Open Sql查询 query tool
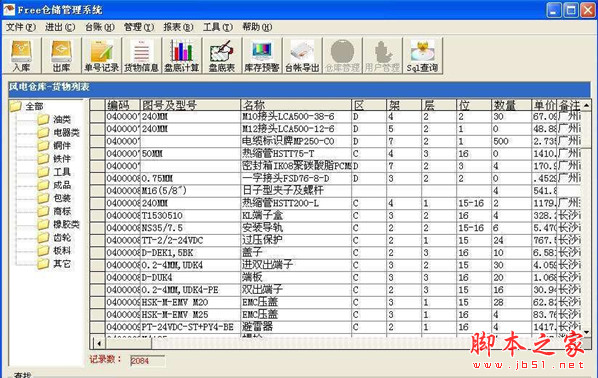Image resolution: width=598 pixels, height=378 pixels. pos(422,56)
